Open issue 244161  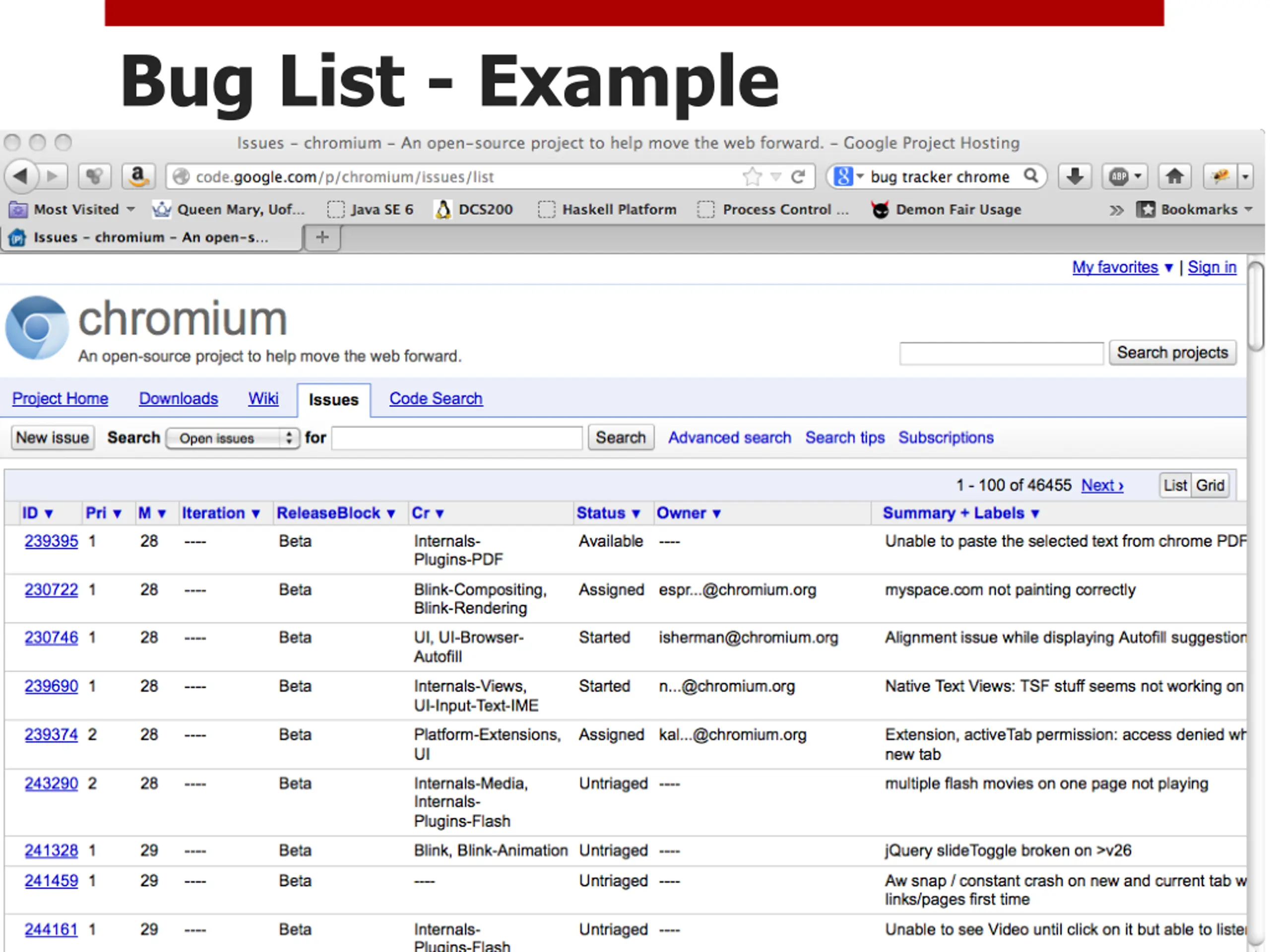(51, 930)
